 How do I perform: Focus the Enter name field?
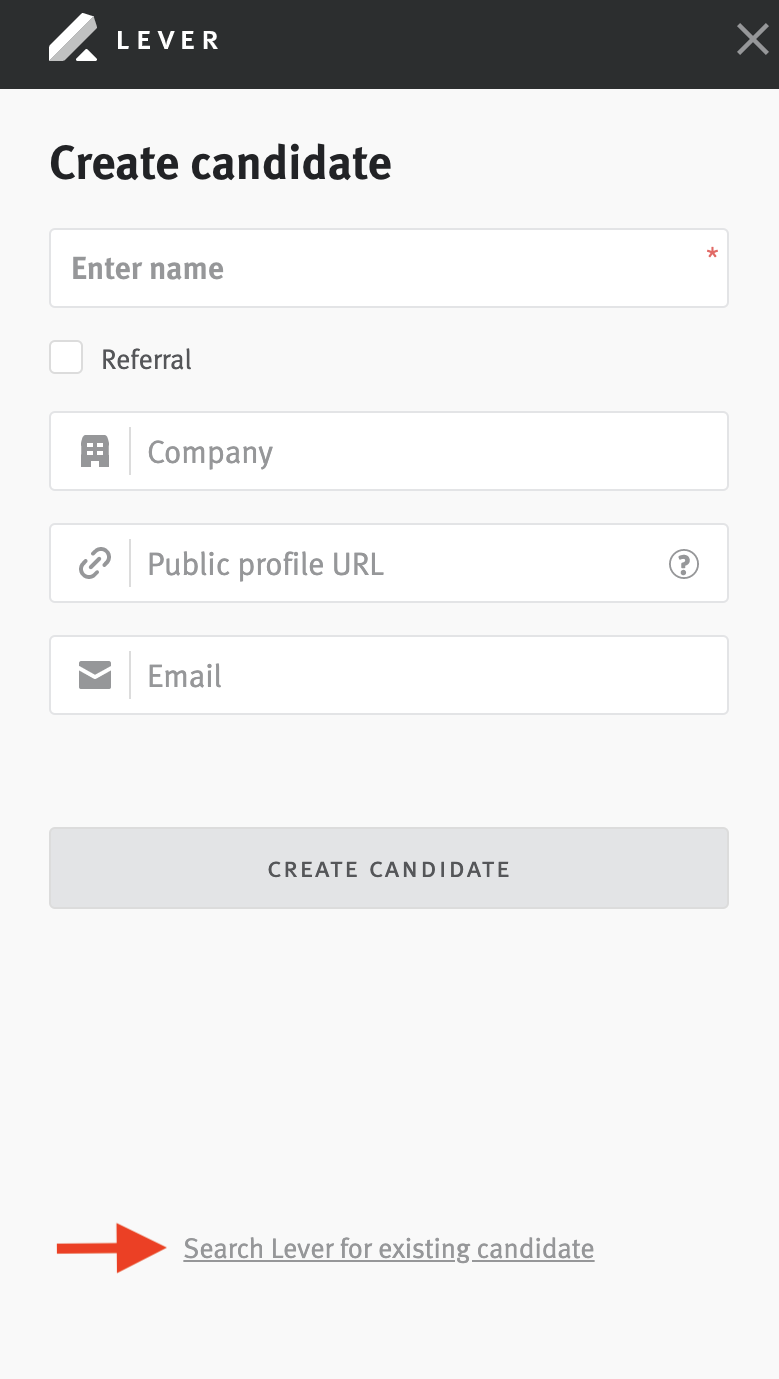tap(388, 268)
